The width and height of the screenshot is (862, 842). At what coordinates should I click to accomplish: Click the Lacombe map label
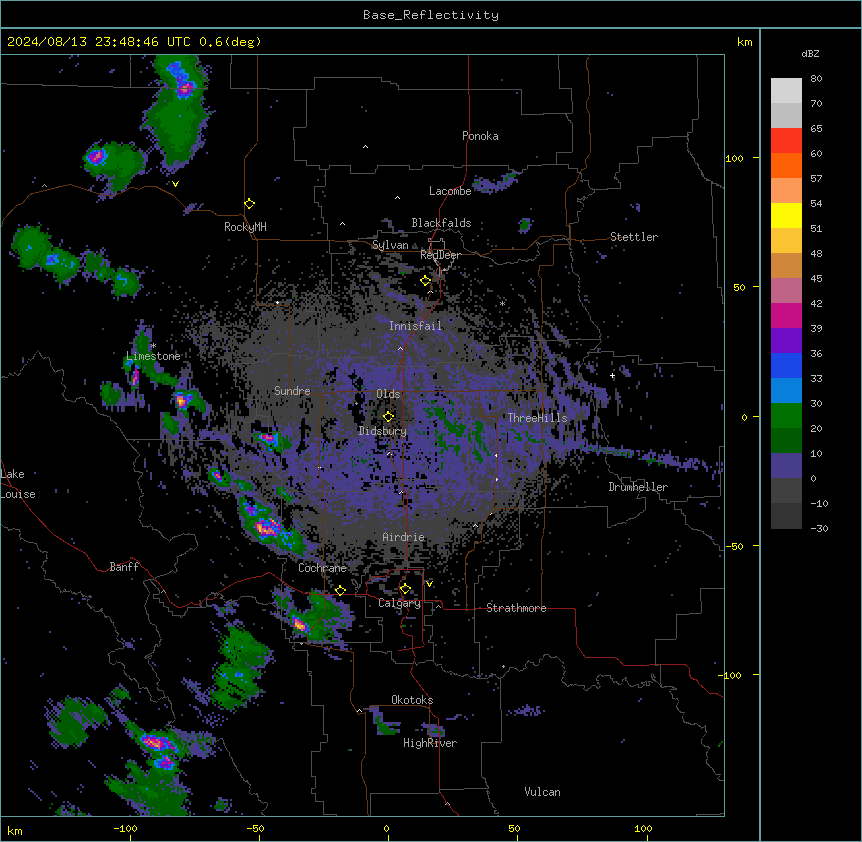click(x=450, y=191)
